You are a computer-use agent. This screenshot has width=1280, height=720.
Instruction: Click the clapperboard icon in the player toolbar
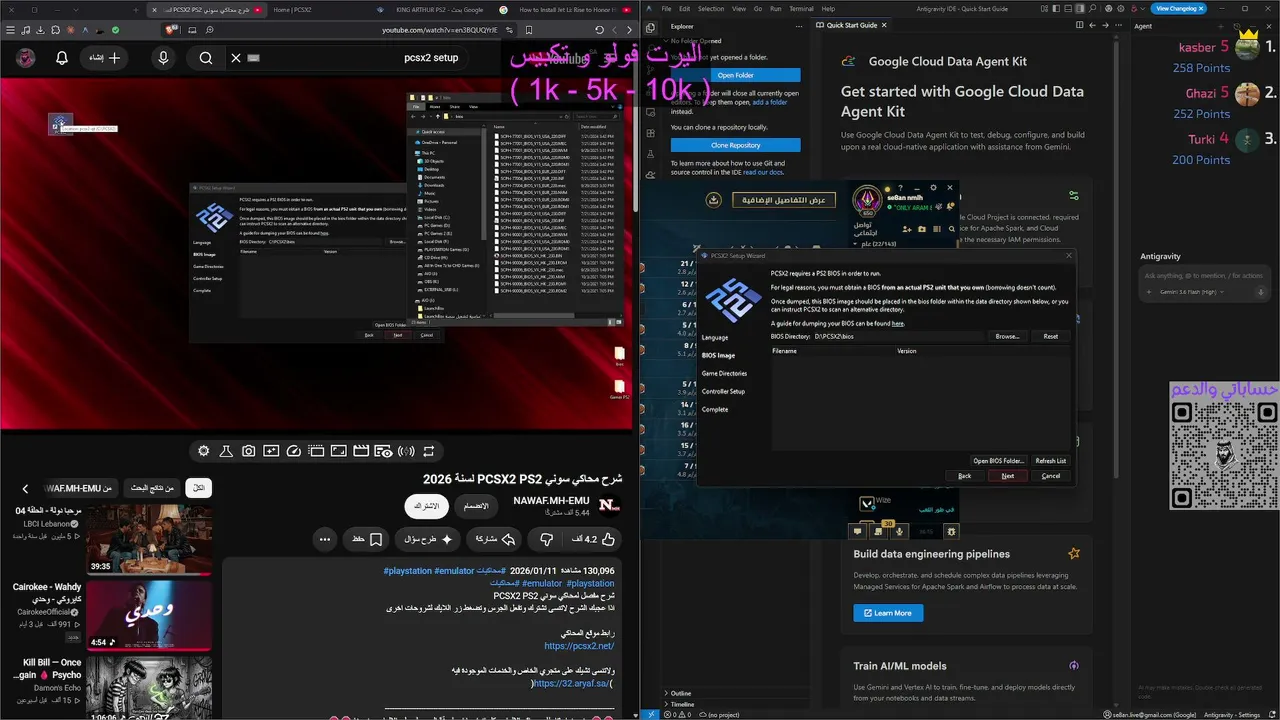click(x=361, y=451)
